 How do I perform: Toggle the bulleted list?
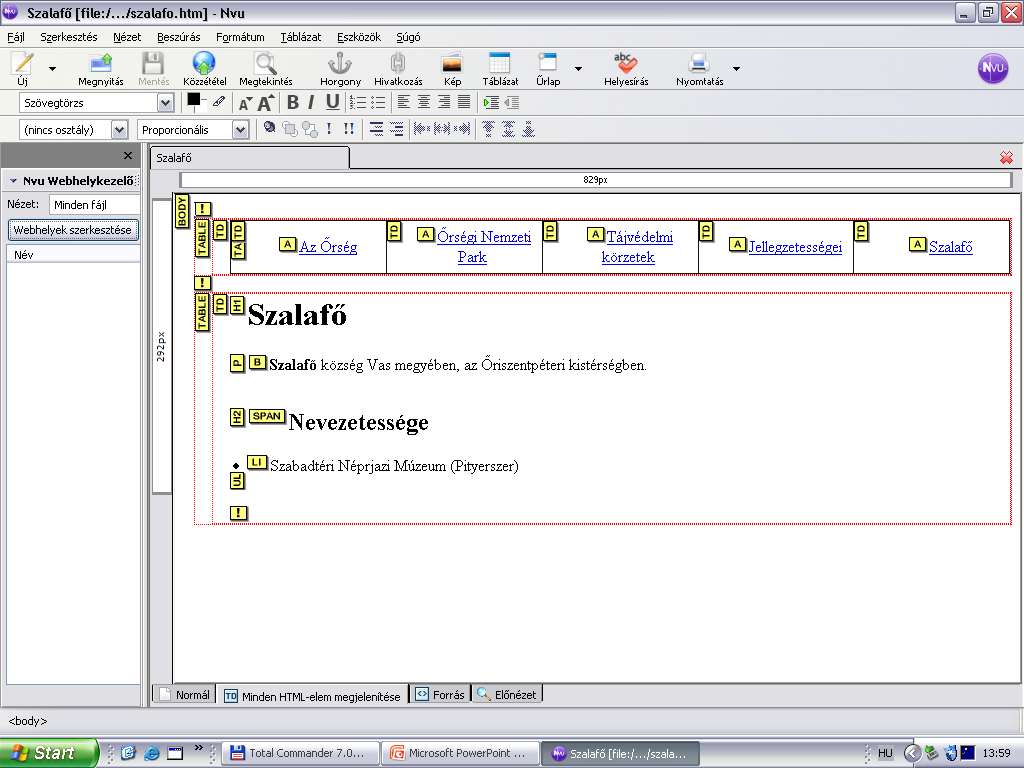tap(377, 103)
